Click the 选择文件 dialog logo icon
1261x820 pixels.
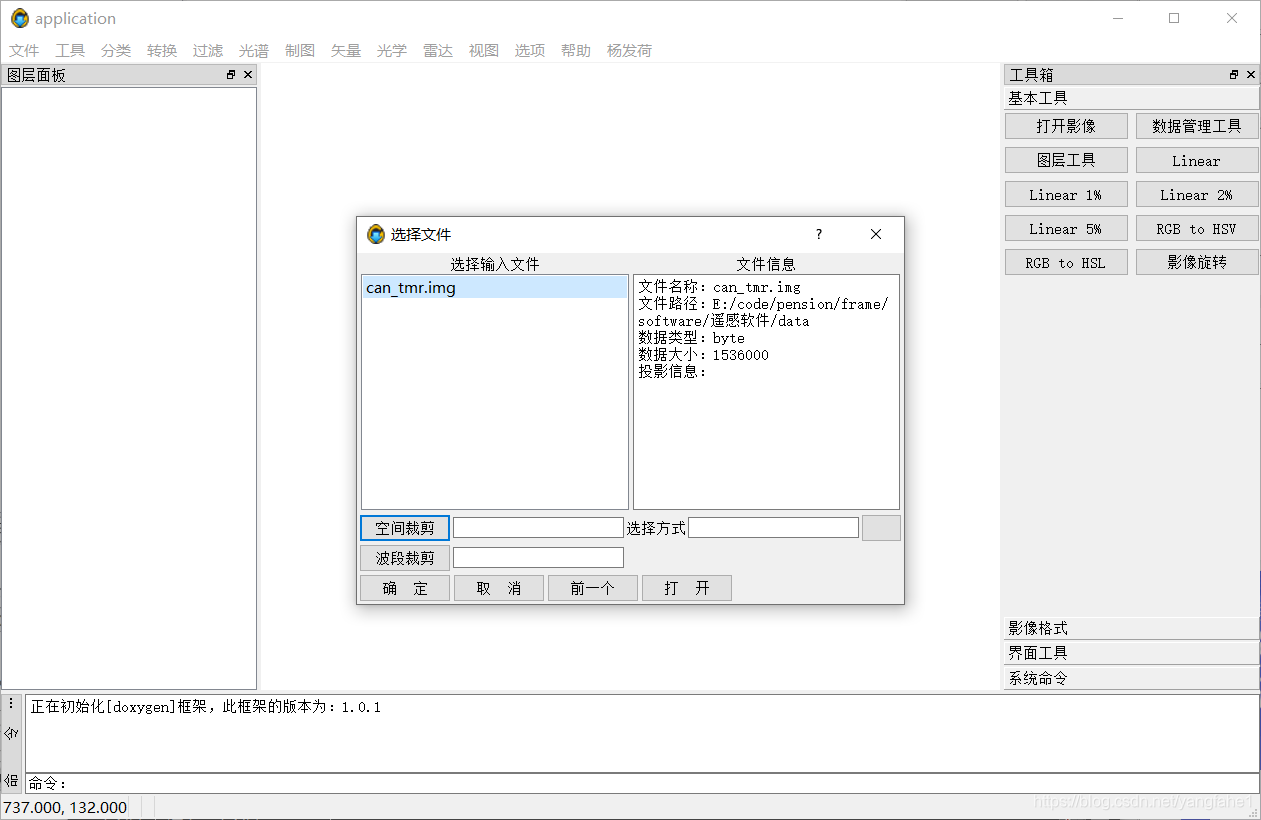376,234
